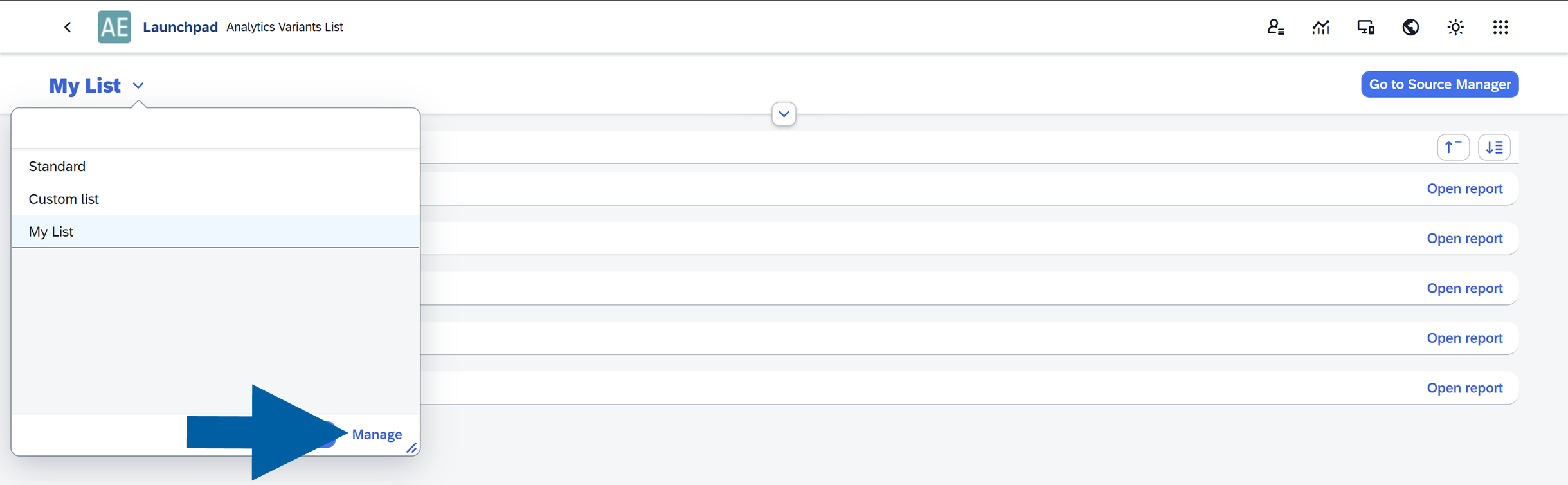Click the theme brightness icon
1568x485 pixels.
coord(1455,26)
